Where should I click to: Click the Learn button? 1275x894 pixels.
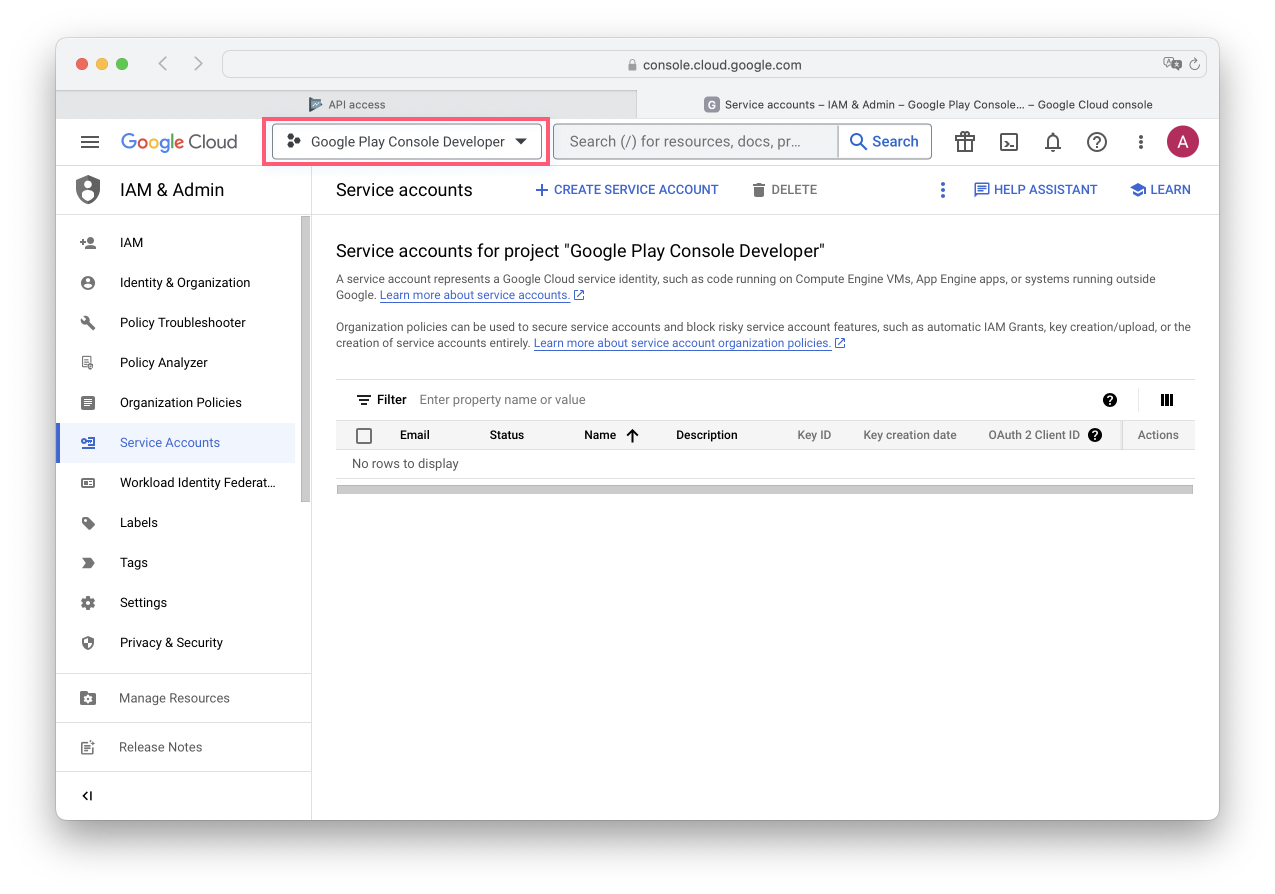(x=1160, y=190)
